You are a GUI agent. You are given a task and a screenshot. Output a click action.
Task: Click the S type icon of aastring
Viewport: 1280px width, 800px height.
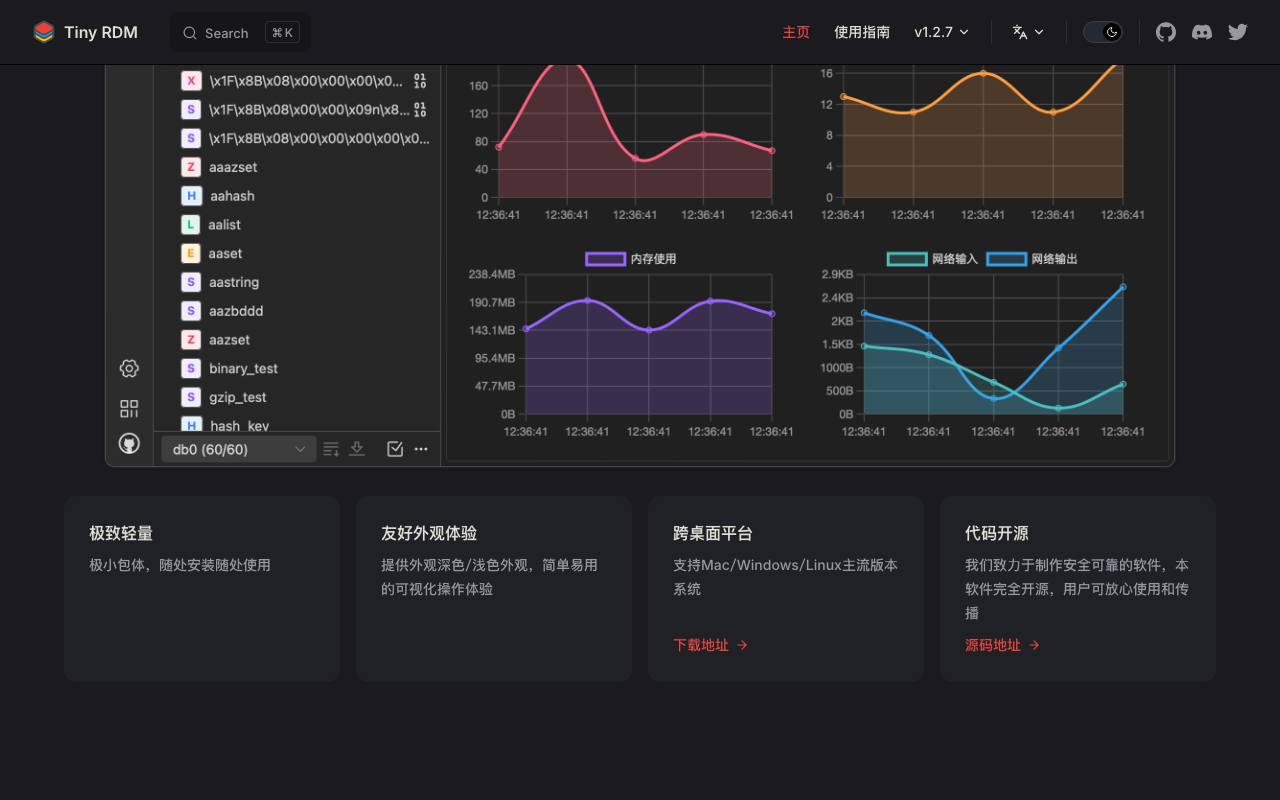(190, 282)
